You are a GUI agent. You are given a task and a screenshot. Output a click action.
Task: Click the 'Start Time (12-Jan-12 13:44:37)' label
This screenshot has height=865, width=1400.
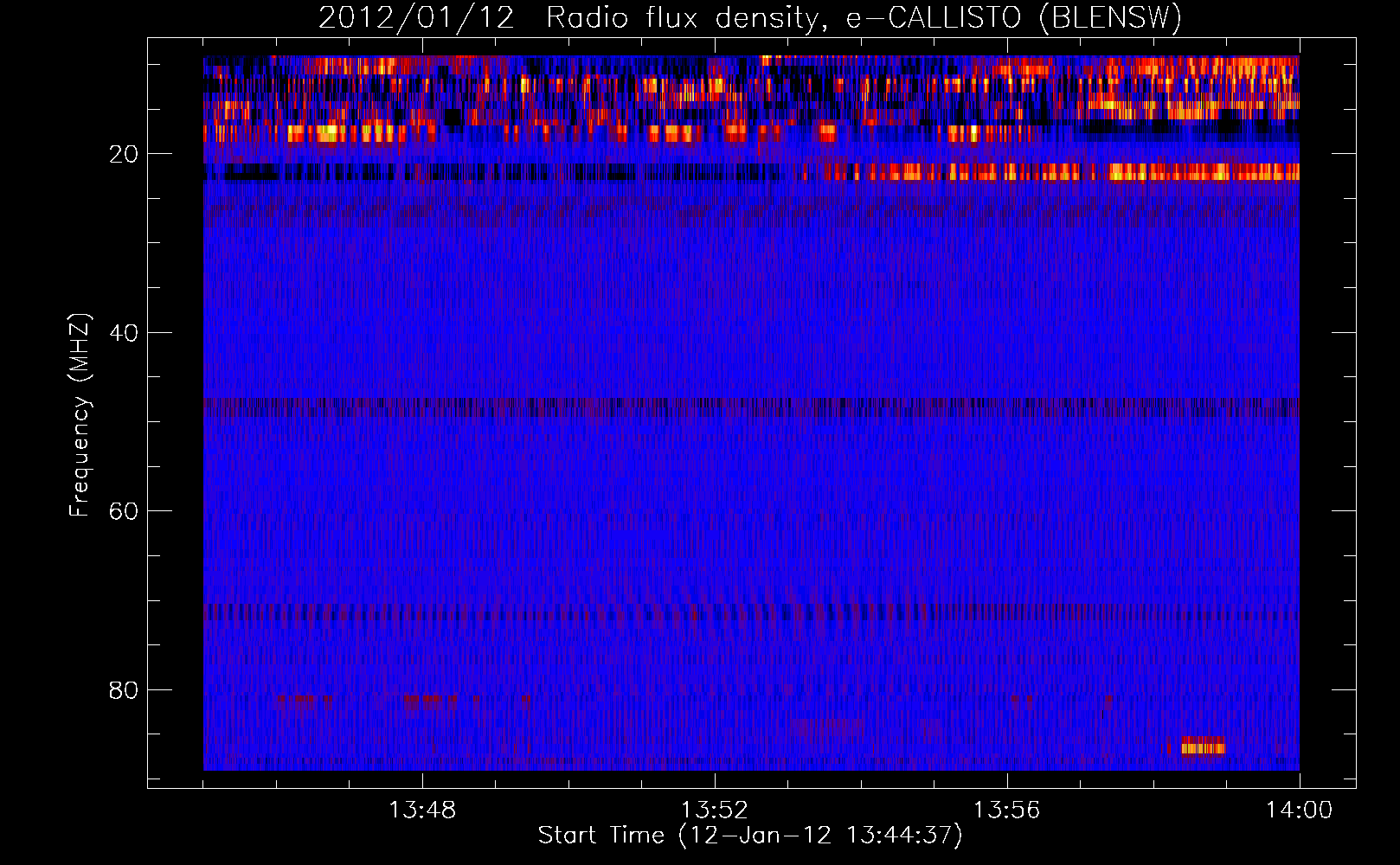[x=750, y=836]
